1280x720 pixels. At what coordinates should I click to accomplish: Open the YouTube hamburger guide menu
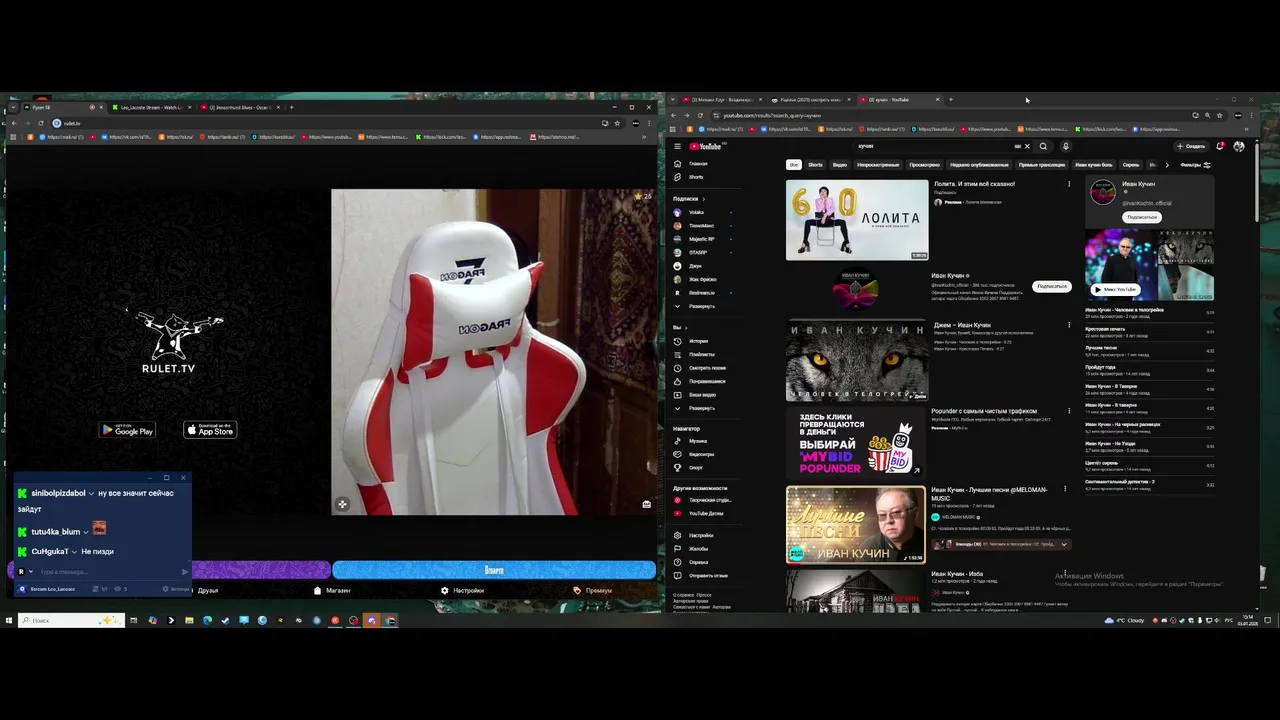tap(677, 146)
